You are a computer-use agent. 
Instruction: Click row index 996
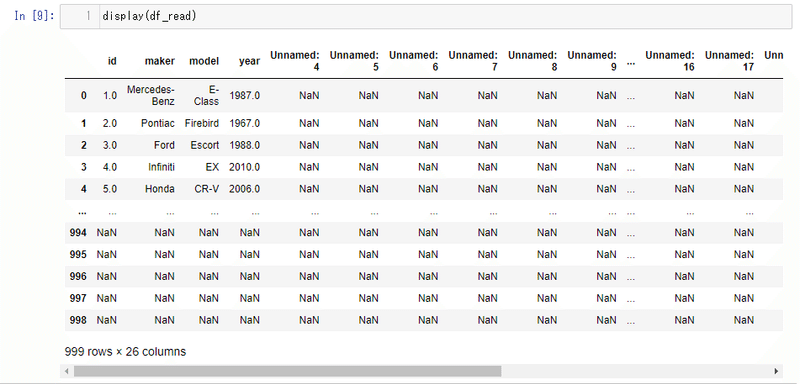pos(78,276)
